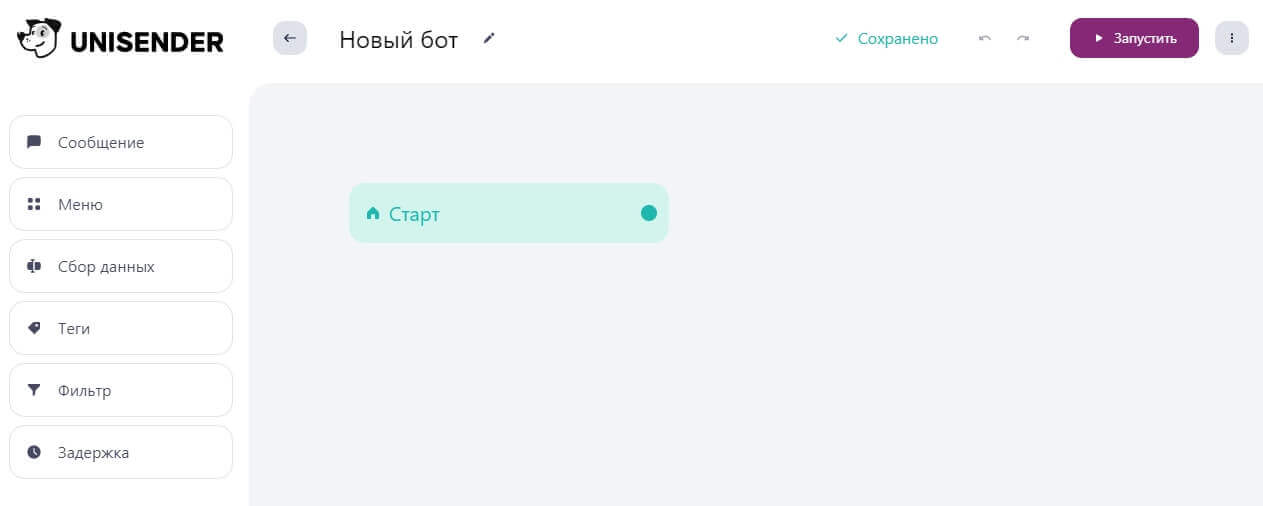Image resolution: width=1263 pixels, height=506 pixels.
Task: Click the pencil icon to rename bot
Action: (489, 38)
